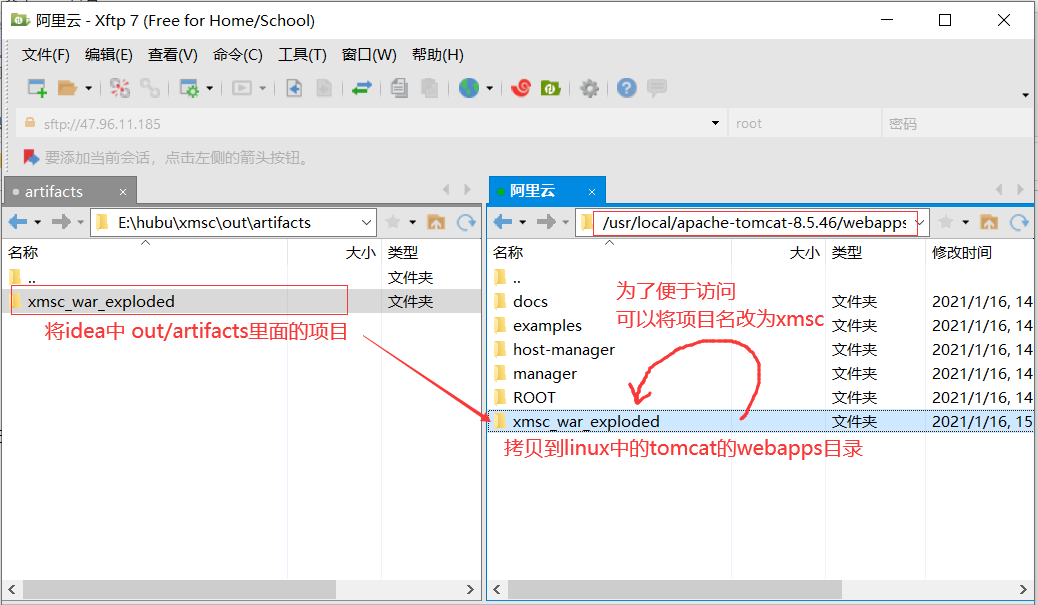
Task: Click the 密码 password input field
Action: tap(955, 124)
